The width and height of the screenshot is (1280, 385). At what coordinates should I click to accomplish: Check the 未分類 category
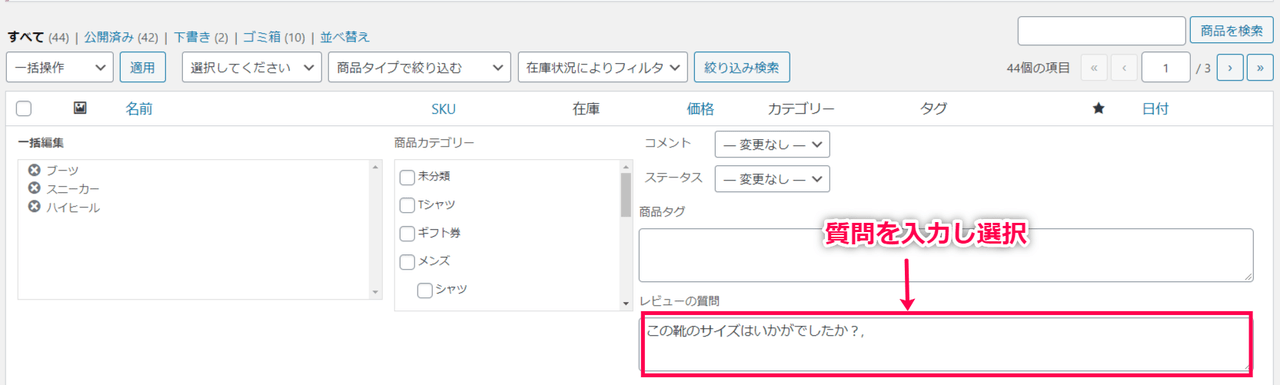407,177
